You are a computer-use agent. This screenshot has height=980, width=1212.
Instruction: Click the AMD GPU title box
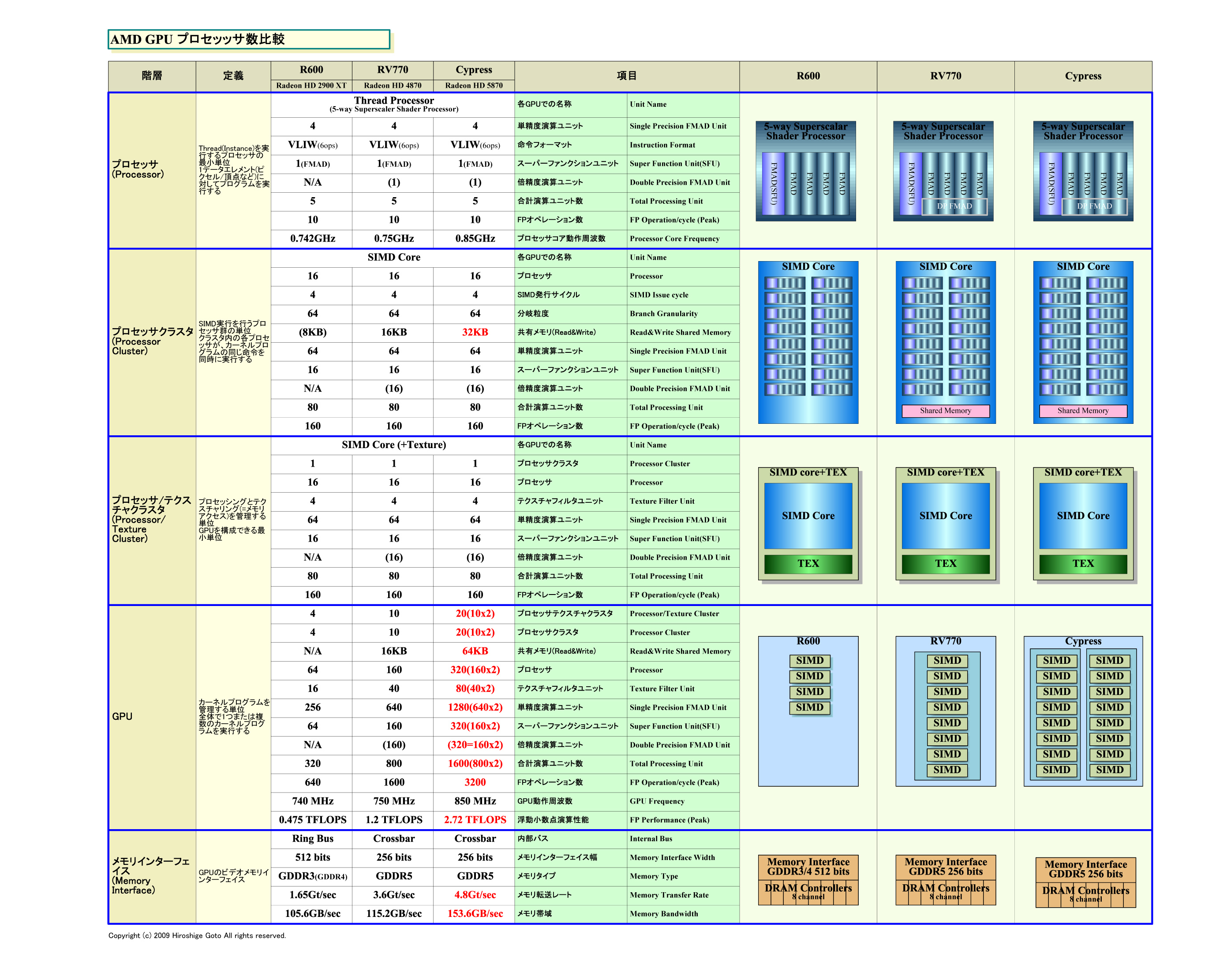(248, 40)
